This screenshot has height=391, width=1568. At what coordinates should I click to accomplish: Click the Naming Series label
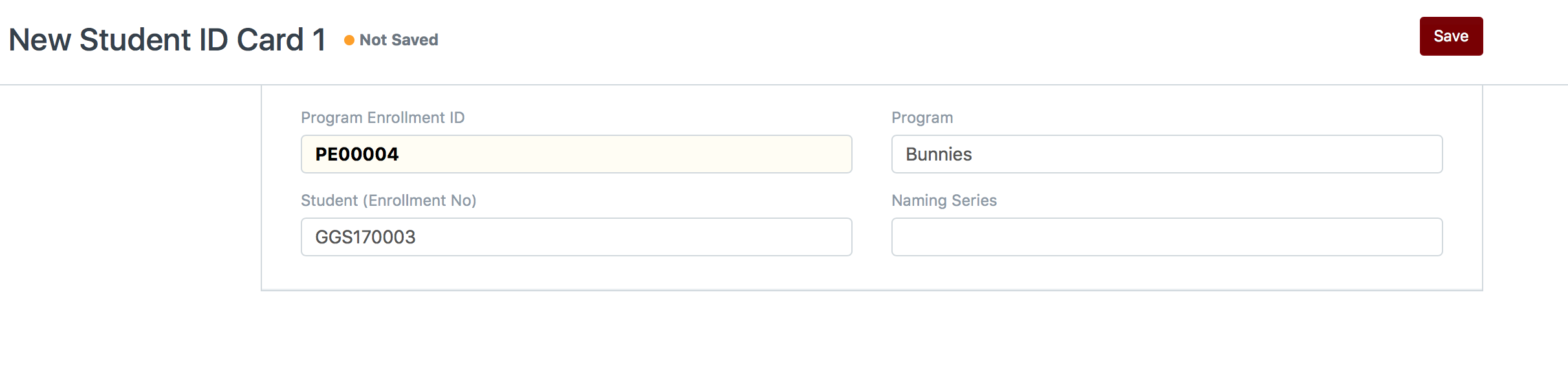944,201
